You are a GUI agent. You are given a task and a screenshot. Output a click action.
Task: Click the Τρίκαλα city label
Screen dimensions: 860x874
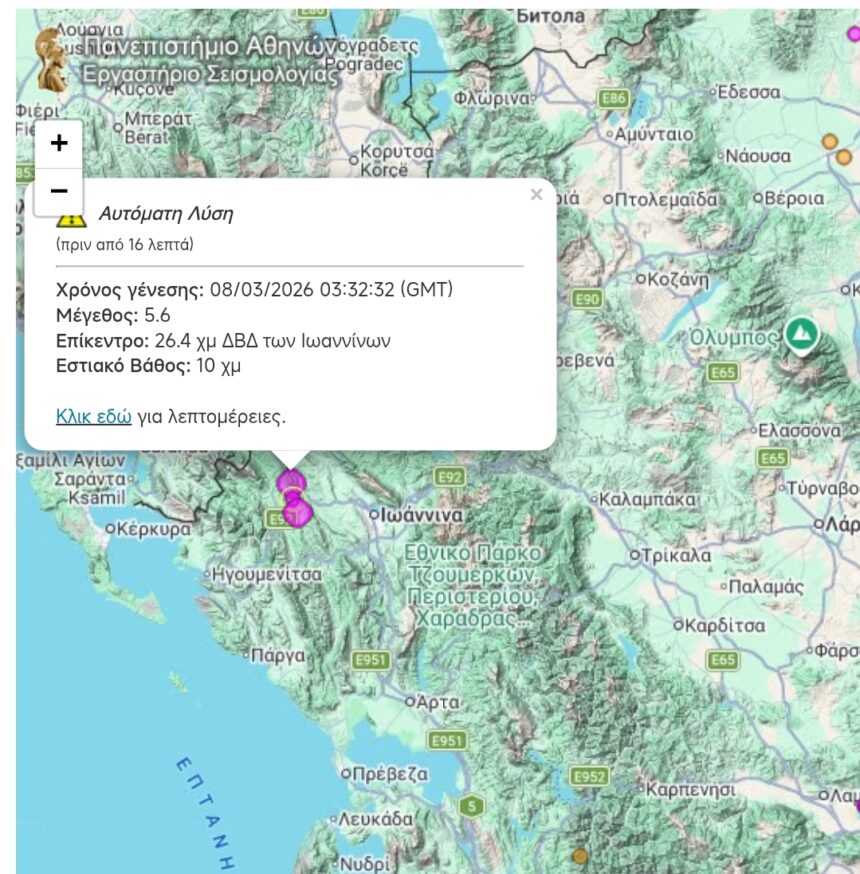[676, 554]
